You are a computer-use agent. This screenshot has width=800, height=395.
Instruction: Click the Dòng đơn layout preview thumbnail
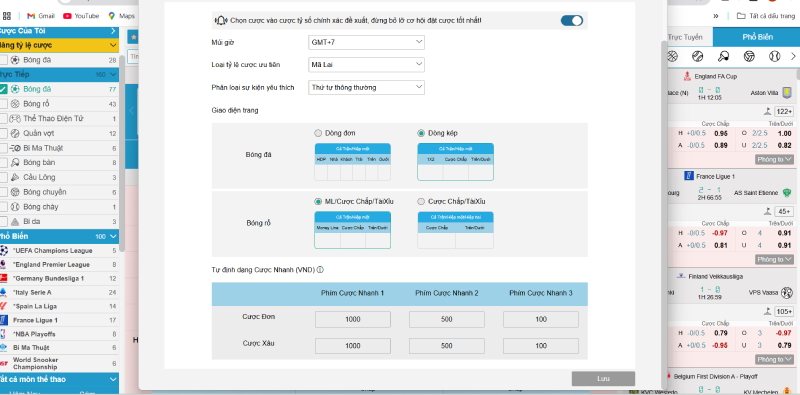(x=353, y=162)
